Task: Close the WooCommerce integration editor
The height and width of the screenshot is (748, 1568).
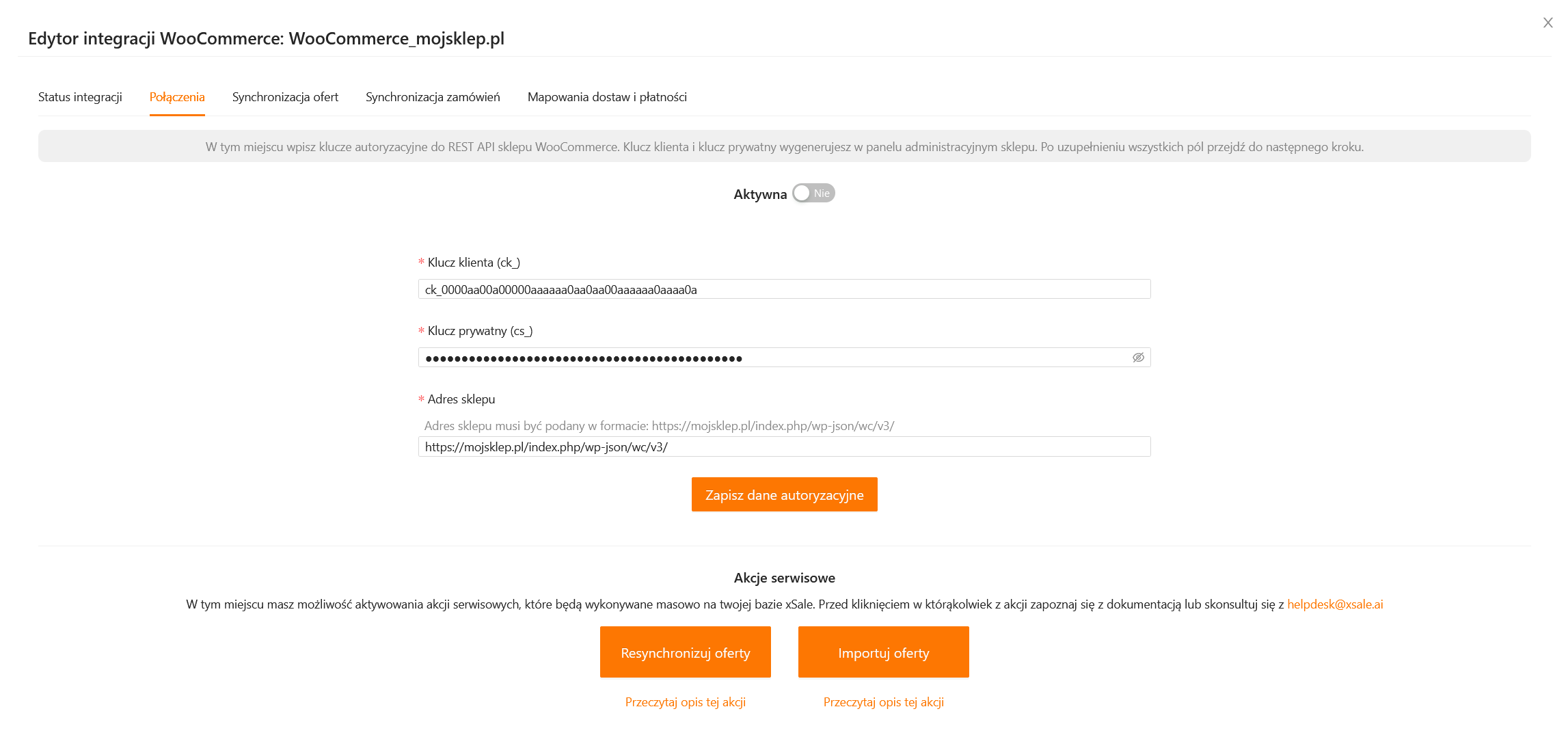Action: tap(1547, 23)
